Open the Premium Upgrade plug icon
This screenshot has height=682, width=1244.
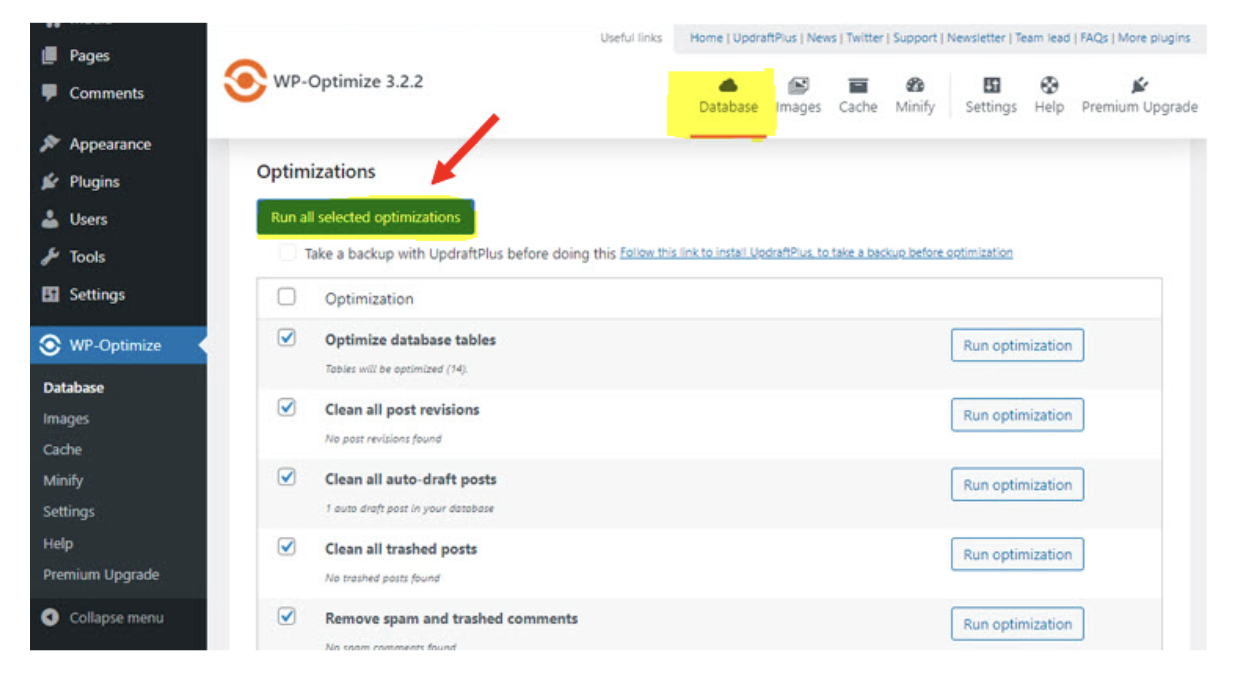(x=1139, y=85)
